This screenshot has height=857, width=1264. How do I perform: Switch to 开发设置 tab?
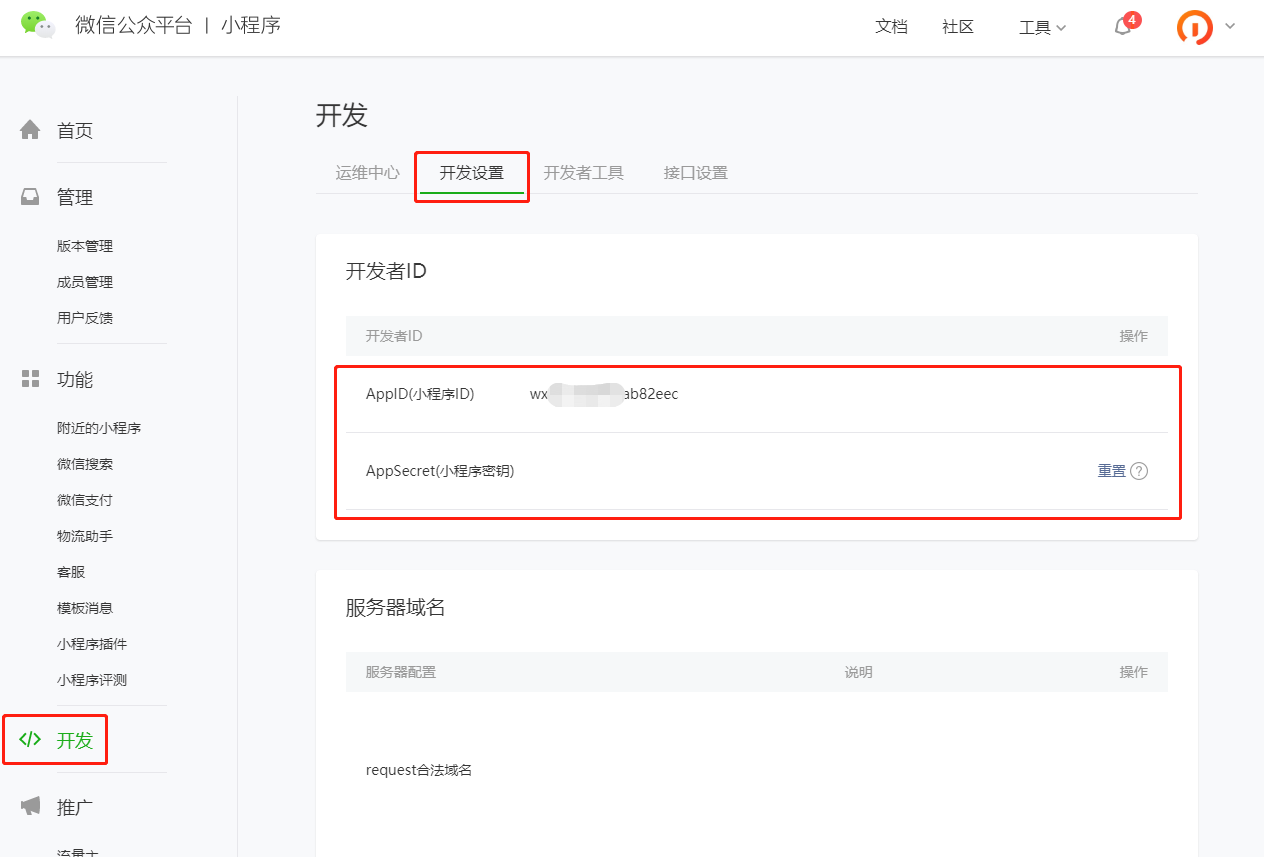coord(472,172)
